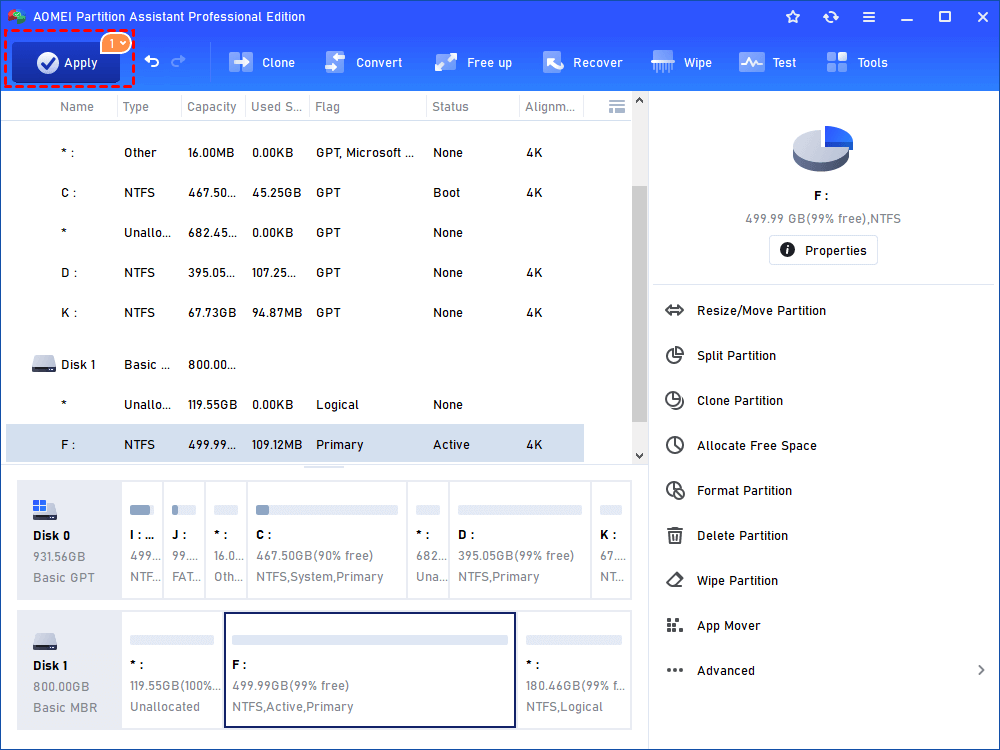Choose Allocate Free Space
1000x750 pixels.
tap(756, 445)
